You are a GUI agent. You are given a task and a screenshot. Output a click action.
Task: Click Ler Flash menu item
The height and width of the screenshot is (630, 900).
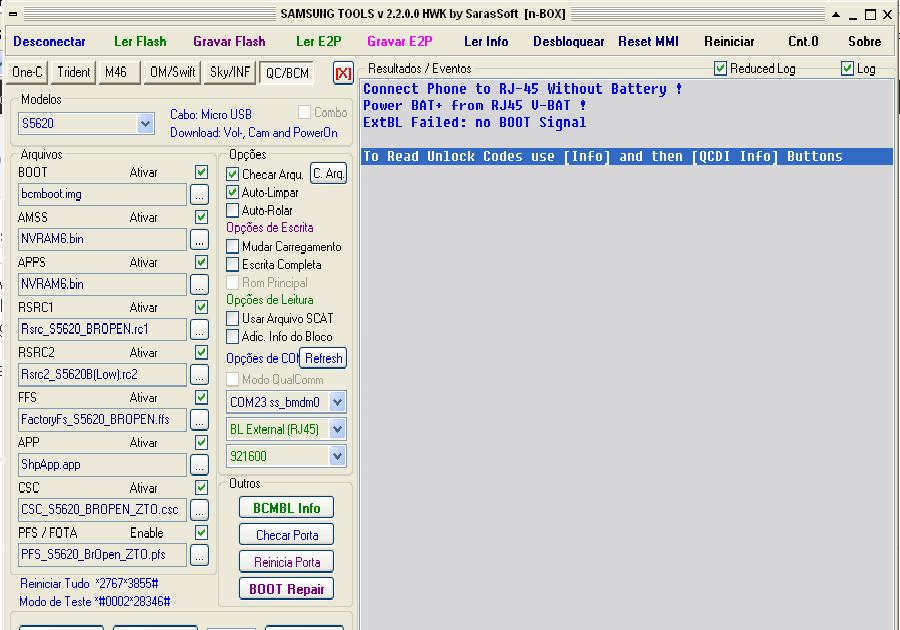[140, 41]
